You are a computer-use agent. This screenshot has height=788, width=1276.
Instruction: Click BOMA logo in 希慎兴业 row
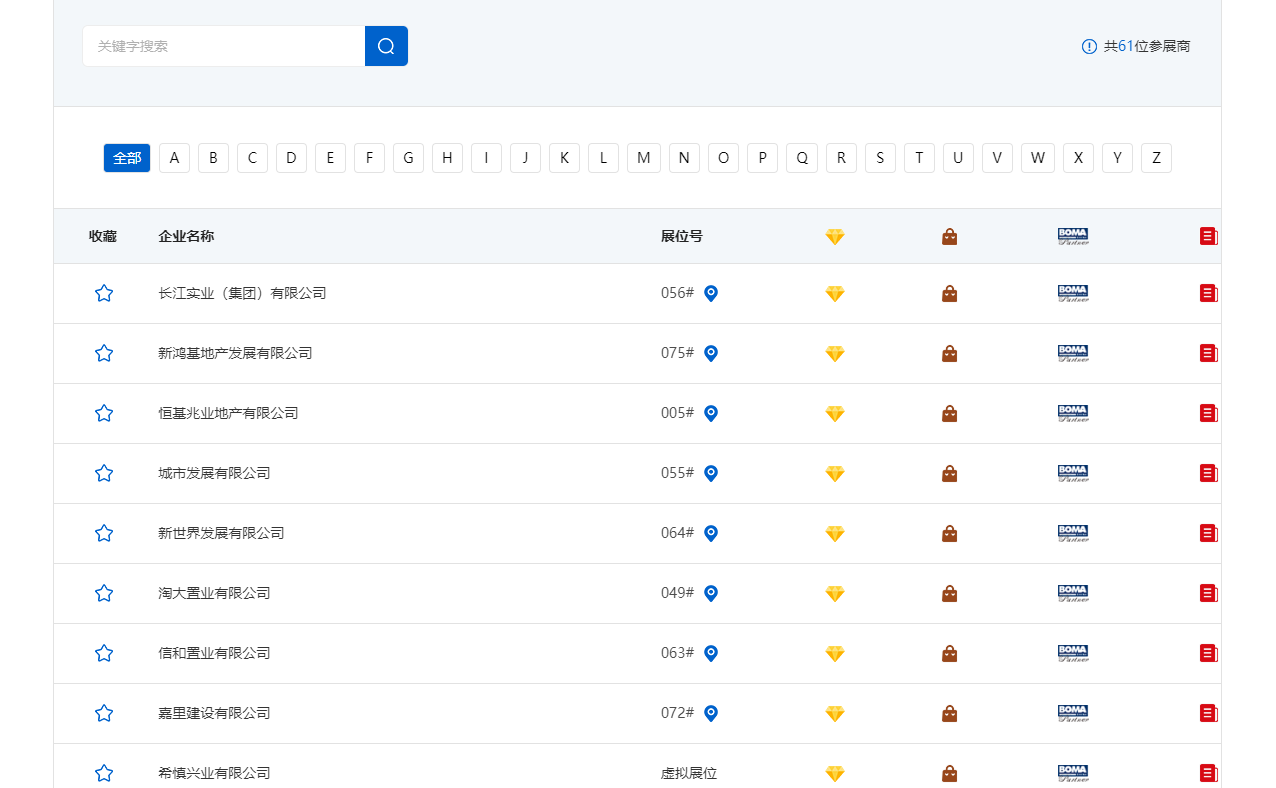(x=1073, y=773)
